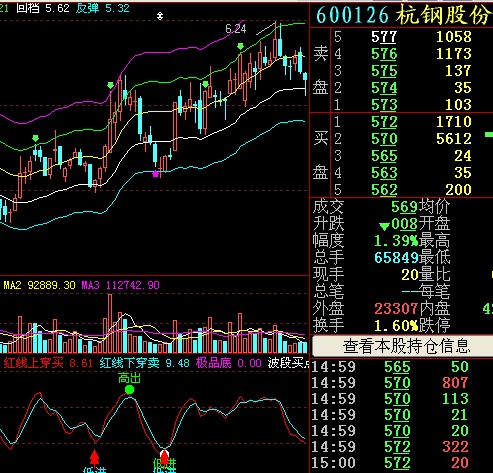This screenshot has width=493, height=473.
Task: Click the 卖盘 sell side label
Action: click(x=320, y=70)
